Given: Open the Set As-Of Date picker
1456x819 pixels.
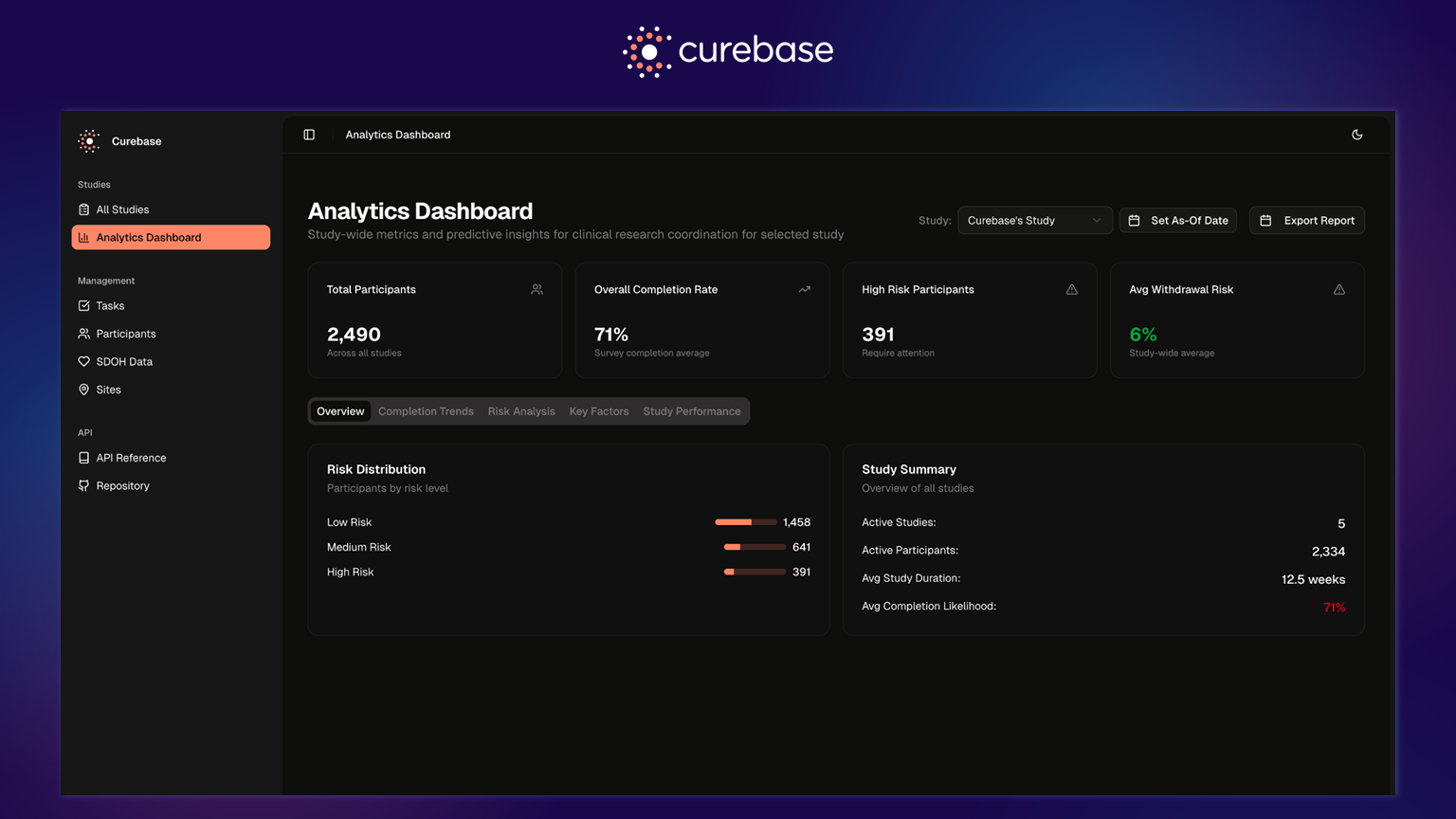Looking at the screenshot, I should pyautogui.click(x=1178, y=221).
